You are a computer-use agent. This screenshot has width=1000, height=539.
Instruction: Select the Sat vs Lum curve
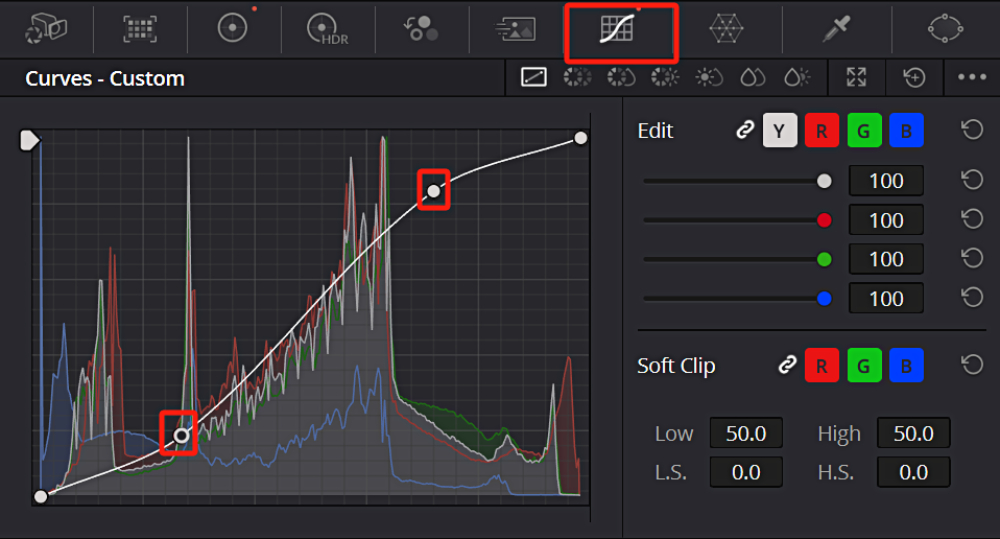click(x=797, y=77)
